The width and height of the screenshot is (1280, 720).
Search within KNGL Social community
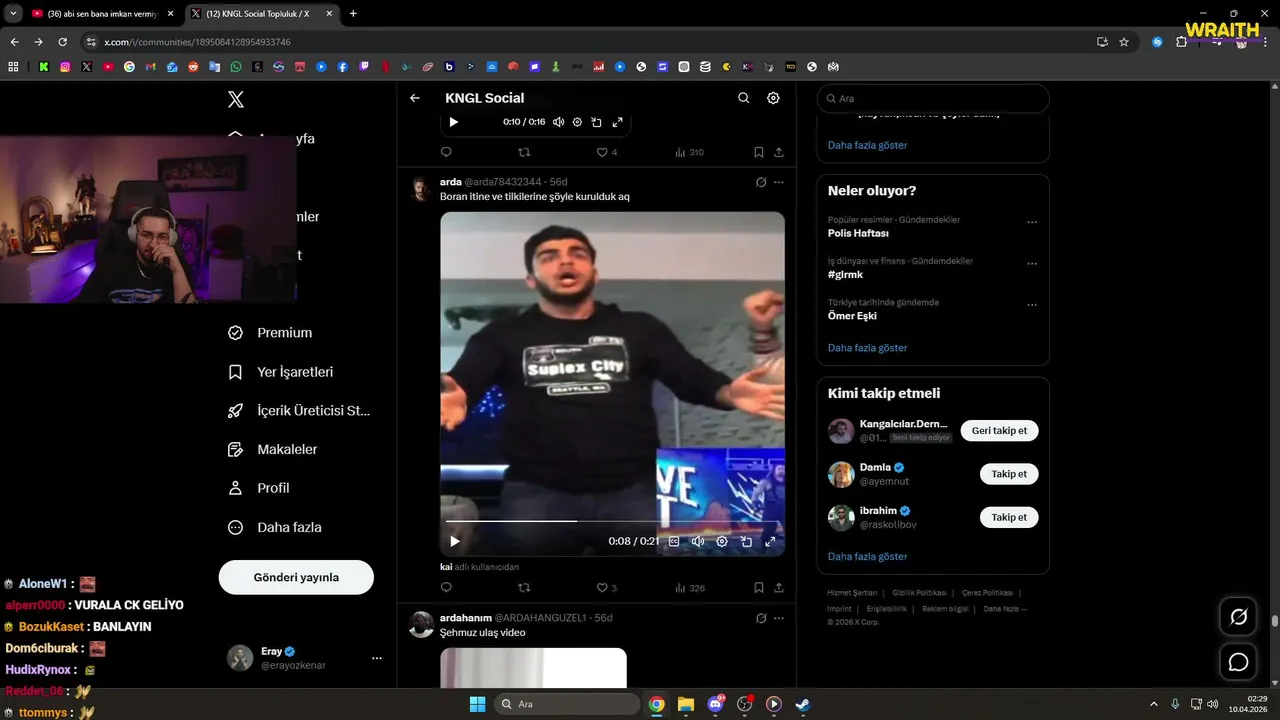(x=743, y=98)
